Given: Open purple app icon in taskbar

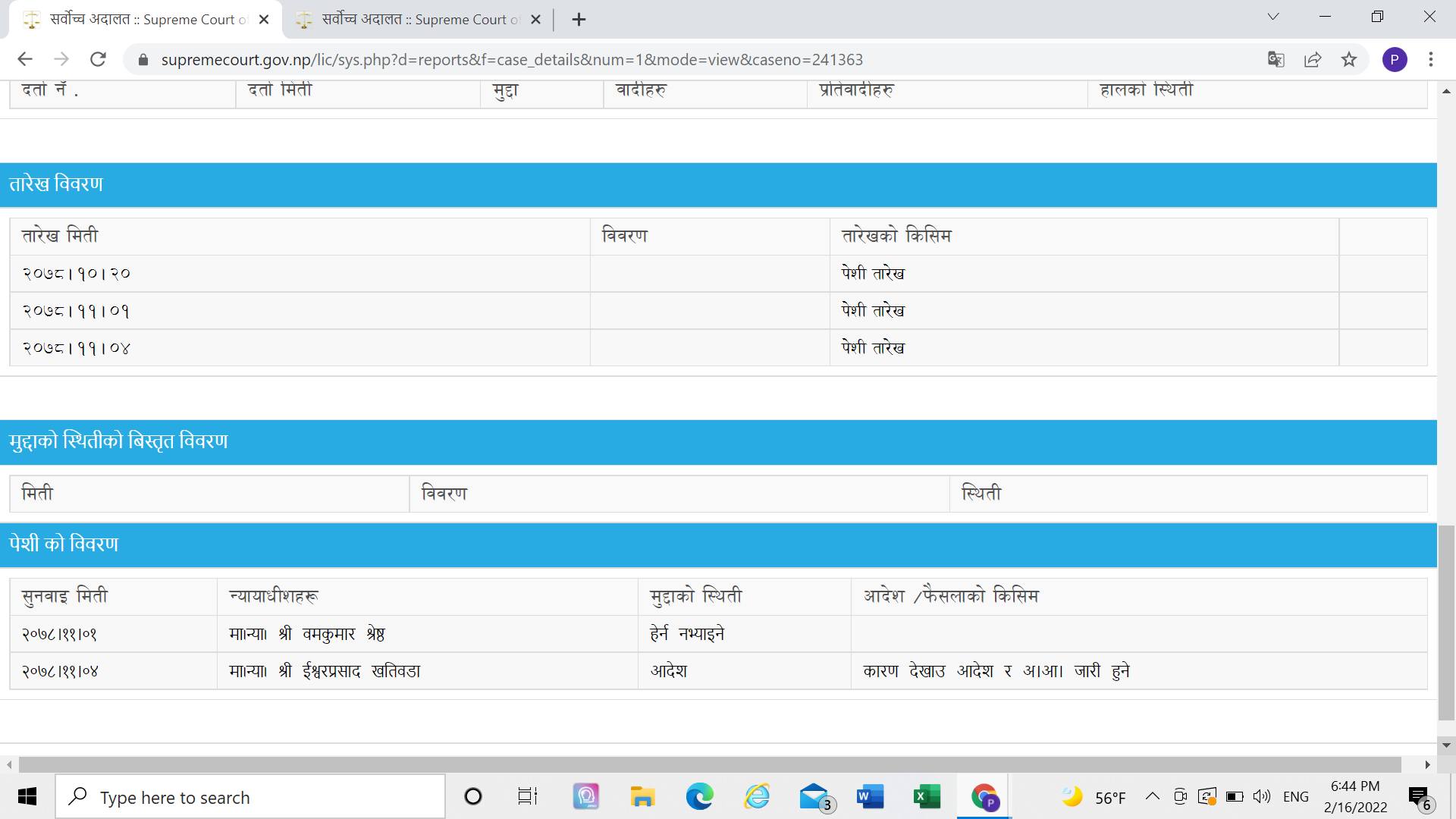Looking at the screenshot, I should (585, 797).
